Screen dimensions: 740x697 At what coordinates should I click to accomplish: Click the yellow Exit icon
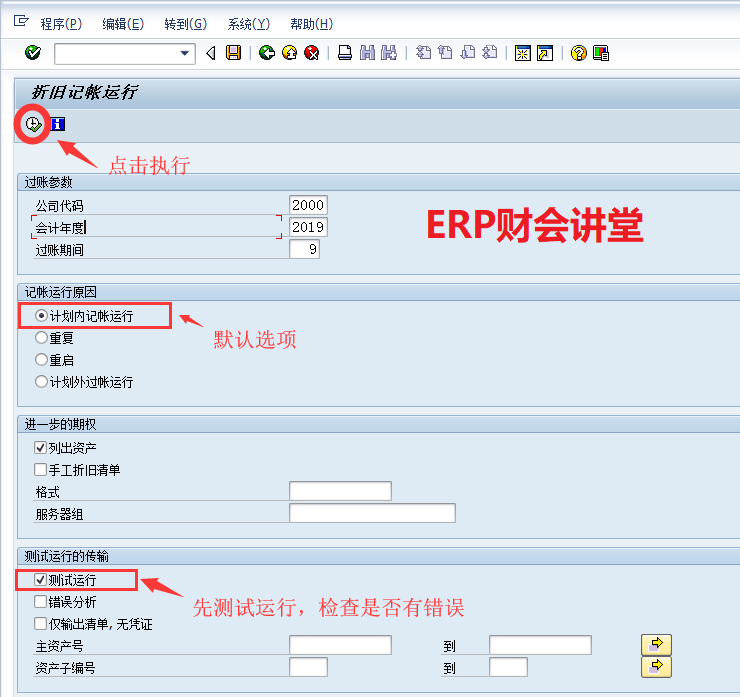coord(289,53)
